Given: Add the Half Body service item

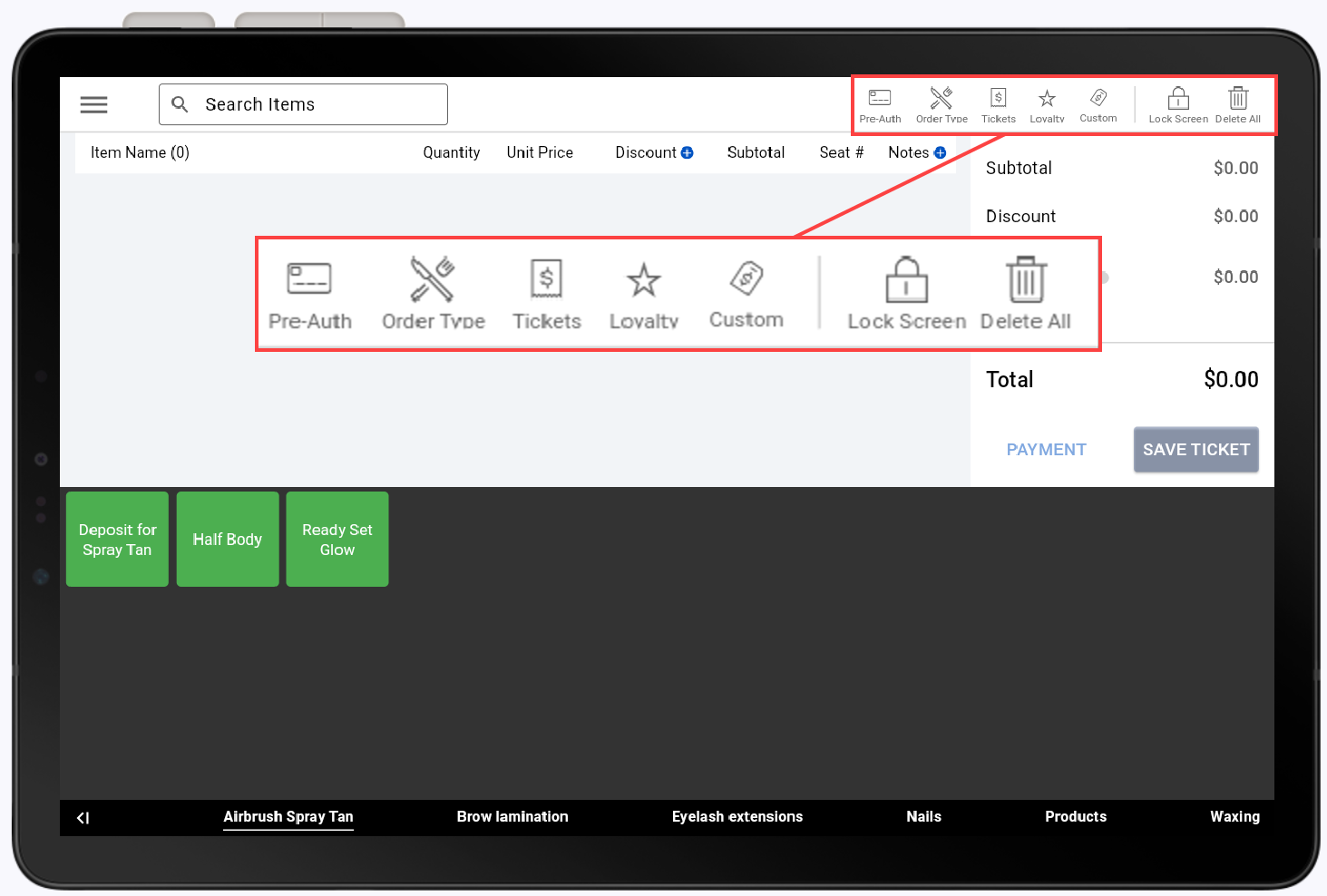Looking at the screenshot, I should [x=227, y=539].
